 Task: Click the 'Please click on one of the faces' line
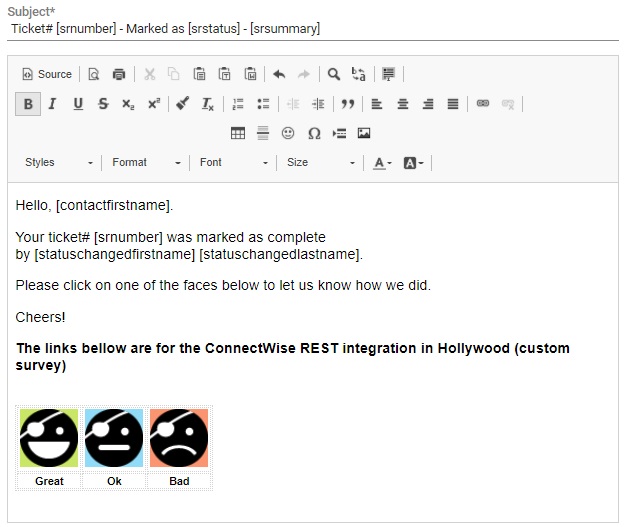pyautogui.click(x=223, y=285)
